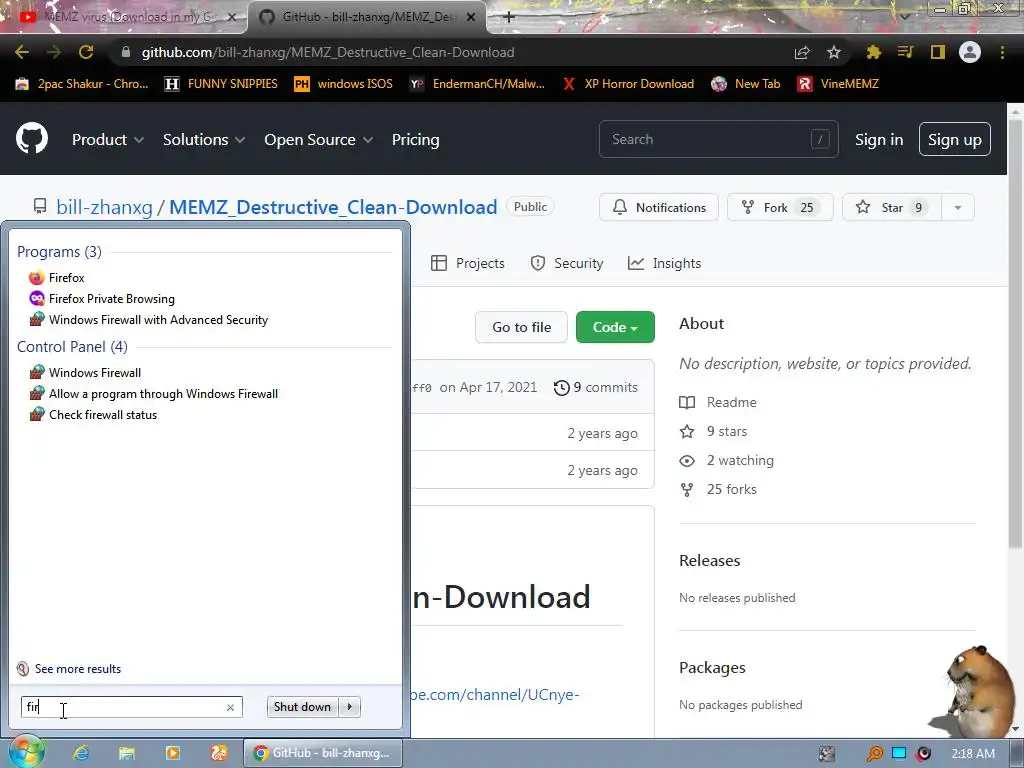This screenshot has width=1024, height=768.
Task: Click the Windows Start orb
Action: [26, 752]
